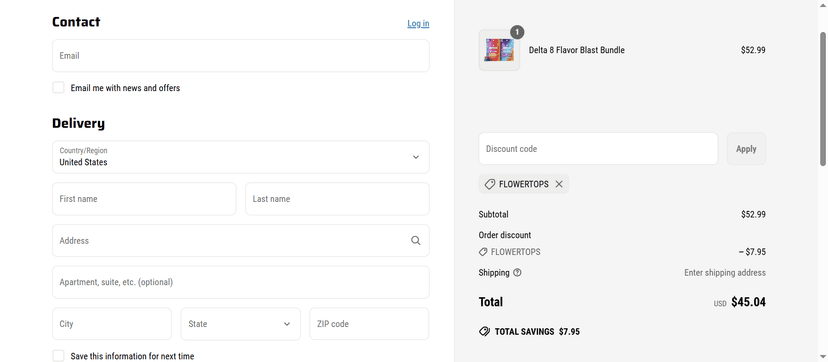The width and height of the screenshot is (828, 362).
Task: Focus the Email input field
Action: click(x=241, y=55)
